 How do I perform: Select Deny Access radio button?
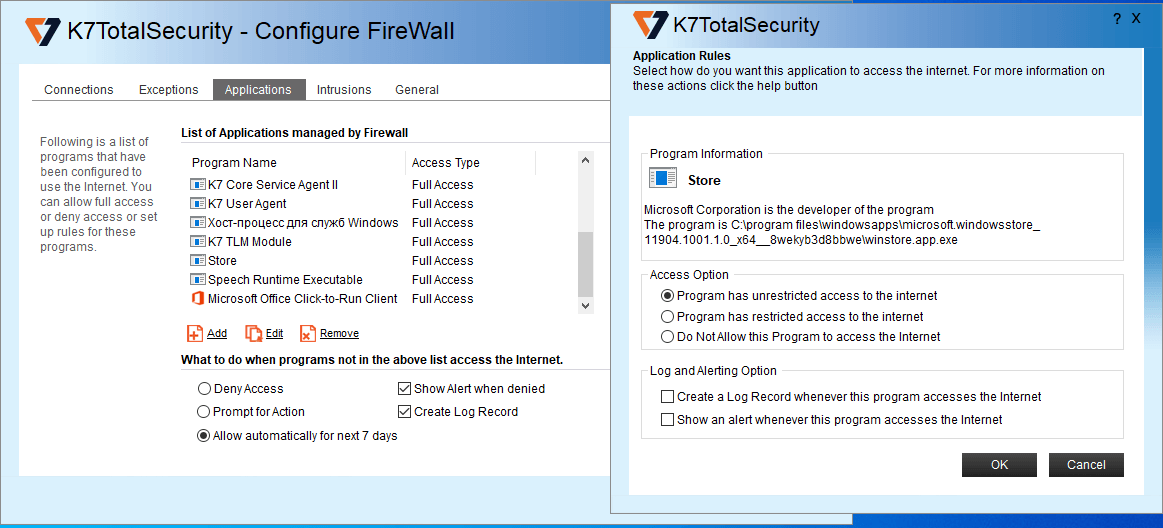tap(205, 389)
